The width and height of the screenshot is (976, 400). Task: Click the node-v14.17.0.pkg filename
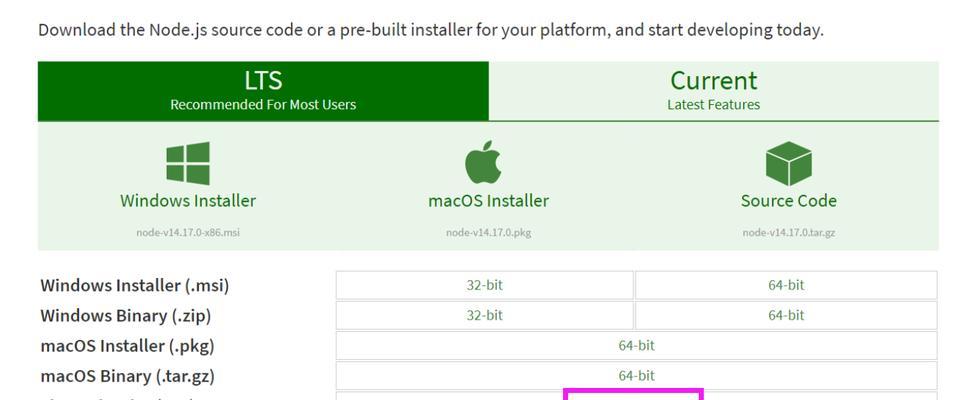coord(489,233)
